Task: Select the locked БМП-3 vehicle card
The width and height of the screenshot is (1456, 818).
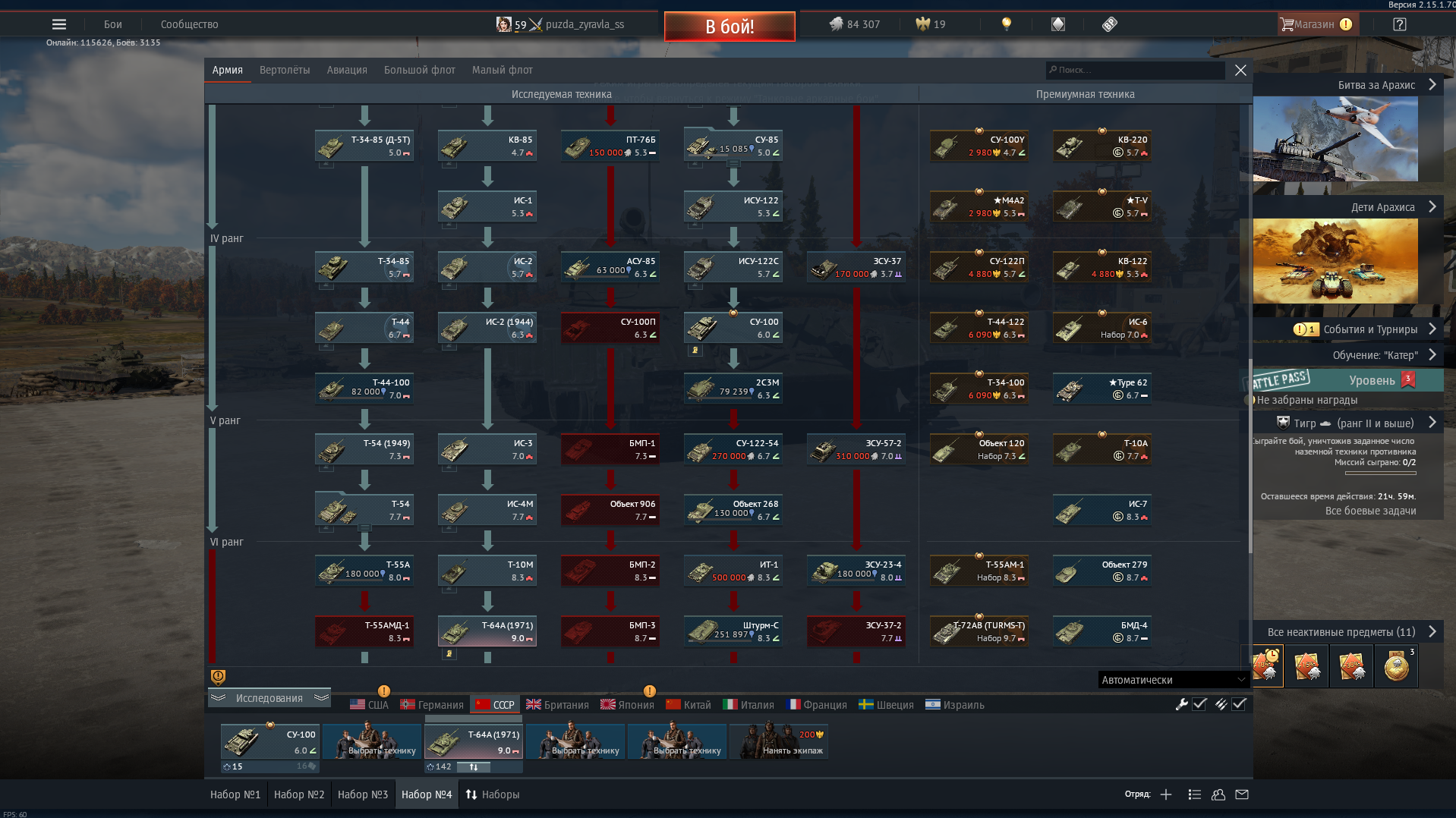Action: coord(610,631)
